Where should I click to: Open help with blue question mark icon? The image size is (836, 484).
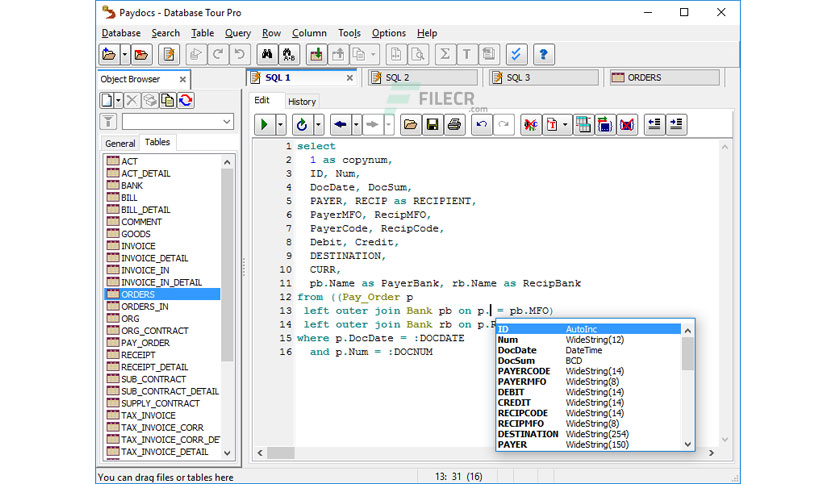pos(543,54)
